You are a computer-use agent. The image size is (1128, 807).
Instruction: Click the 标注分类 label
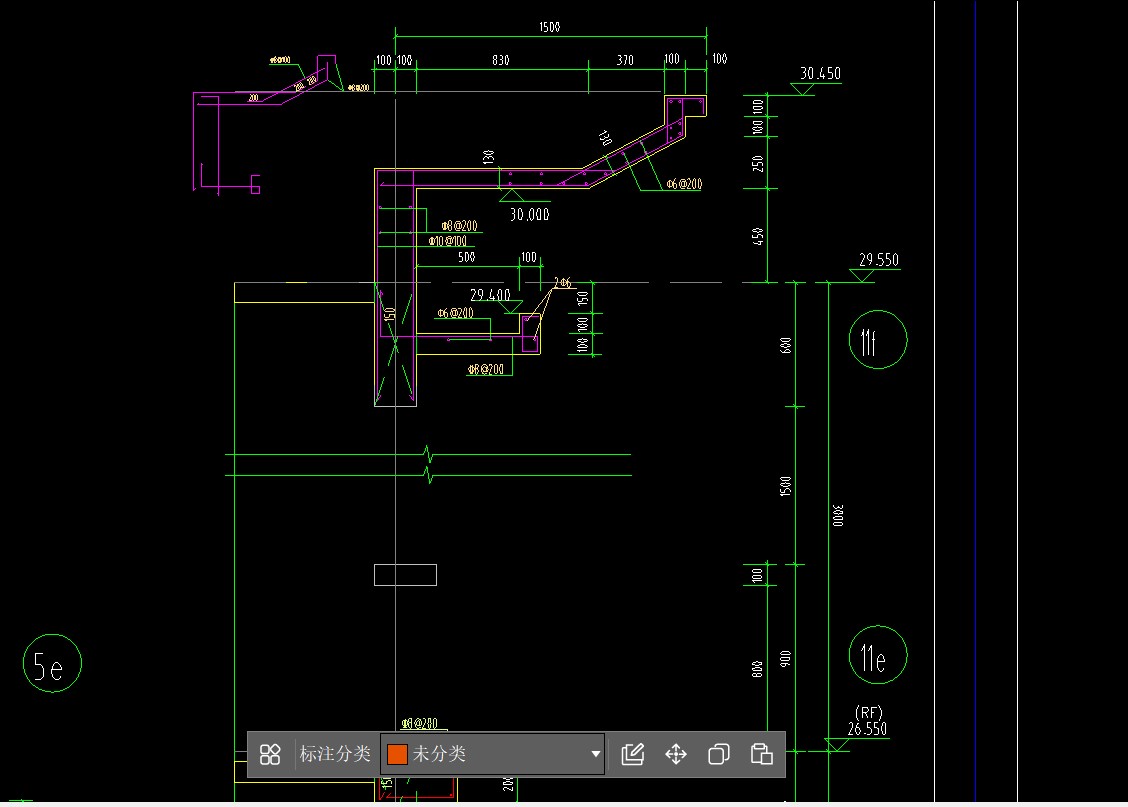click(x=335, y=754)
